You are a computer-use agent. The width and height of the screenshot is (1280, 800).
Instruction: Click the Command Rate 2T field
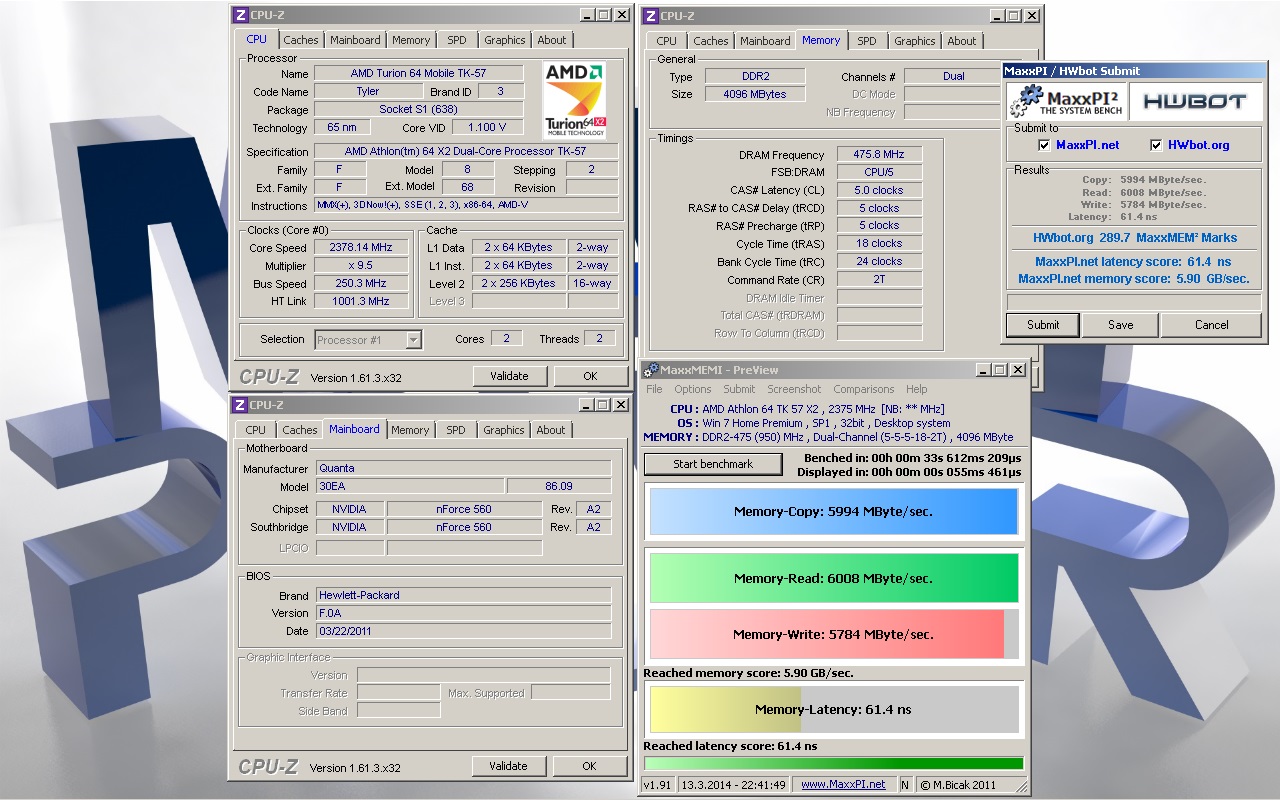point(879,280)
